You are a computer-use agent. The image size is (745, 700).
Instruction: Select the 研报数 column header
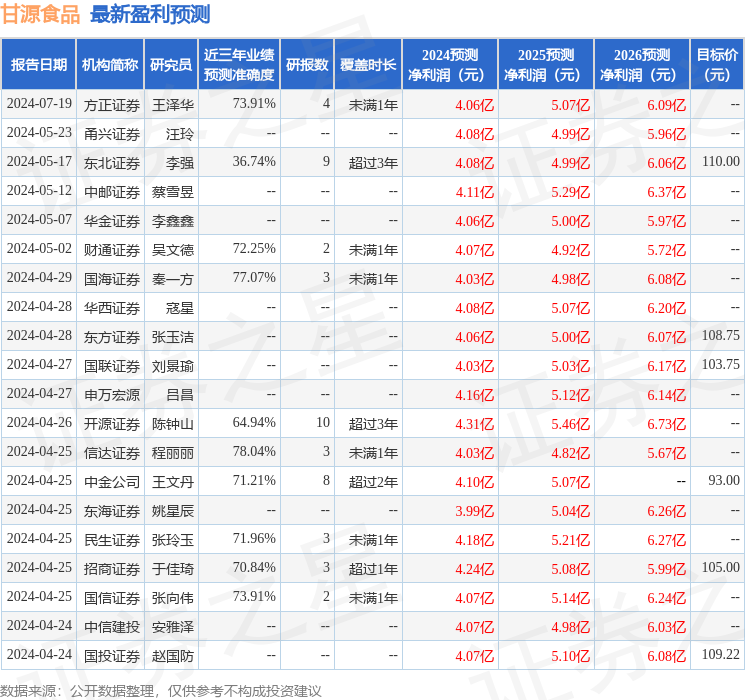click(307, 65)
